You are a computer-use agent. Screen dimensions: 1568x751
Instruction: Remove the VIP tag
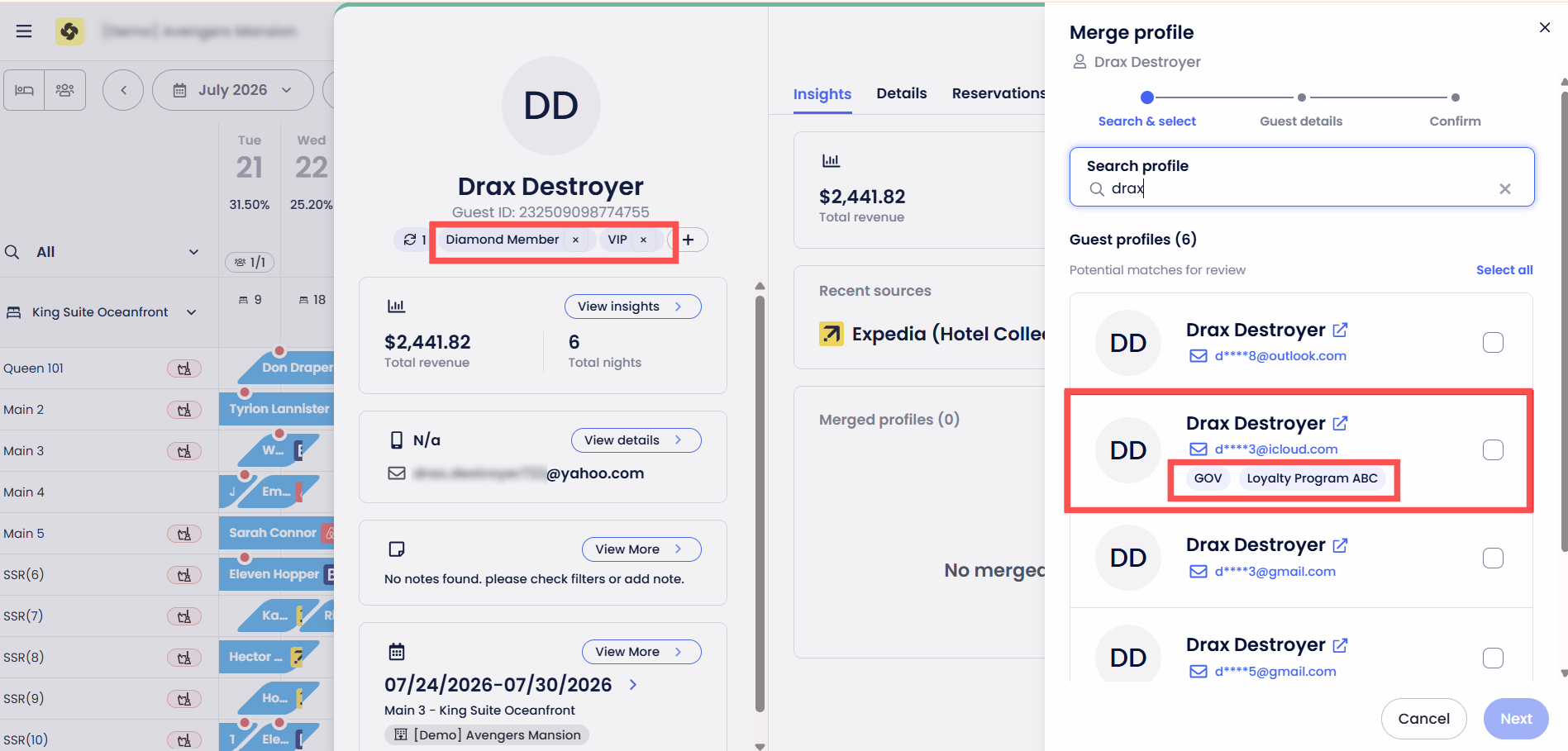(x=643, y=240)
